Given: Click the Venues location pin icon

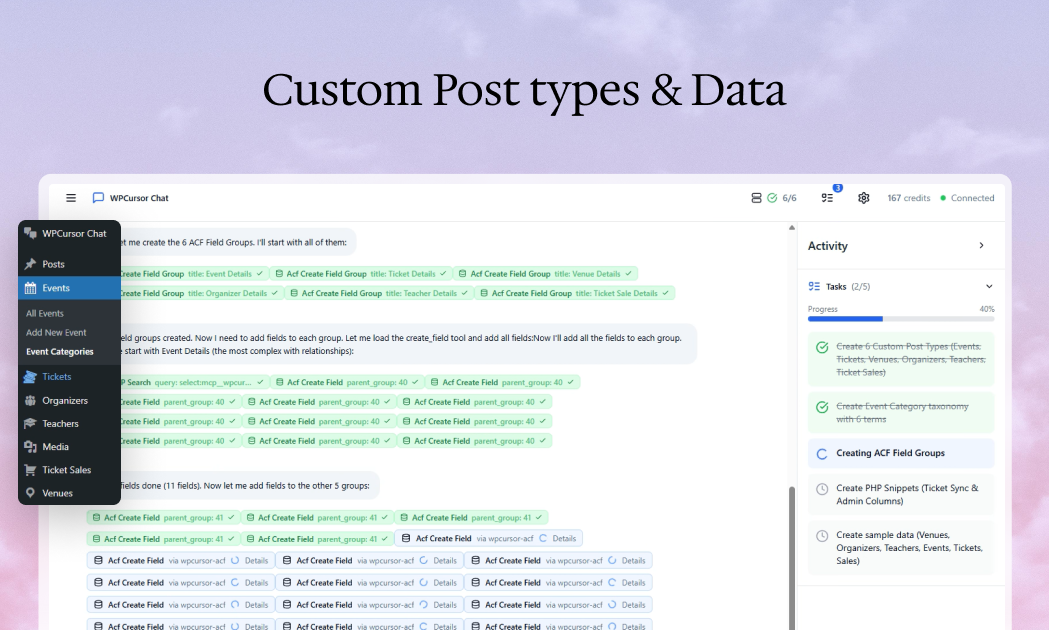Looking at the screenshot, I should pos(30,493).
